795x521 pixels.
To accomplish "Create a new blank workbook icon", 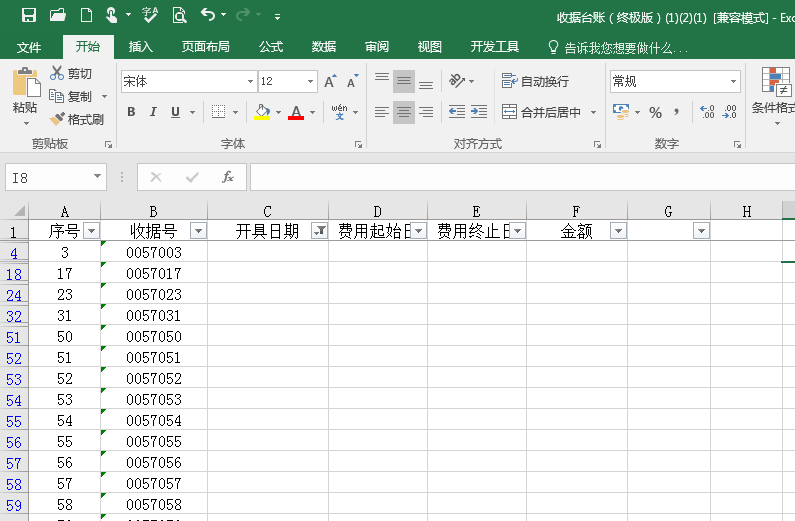I will [86, 15].
